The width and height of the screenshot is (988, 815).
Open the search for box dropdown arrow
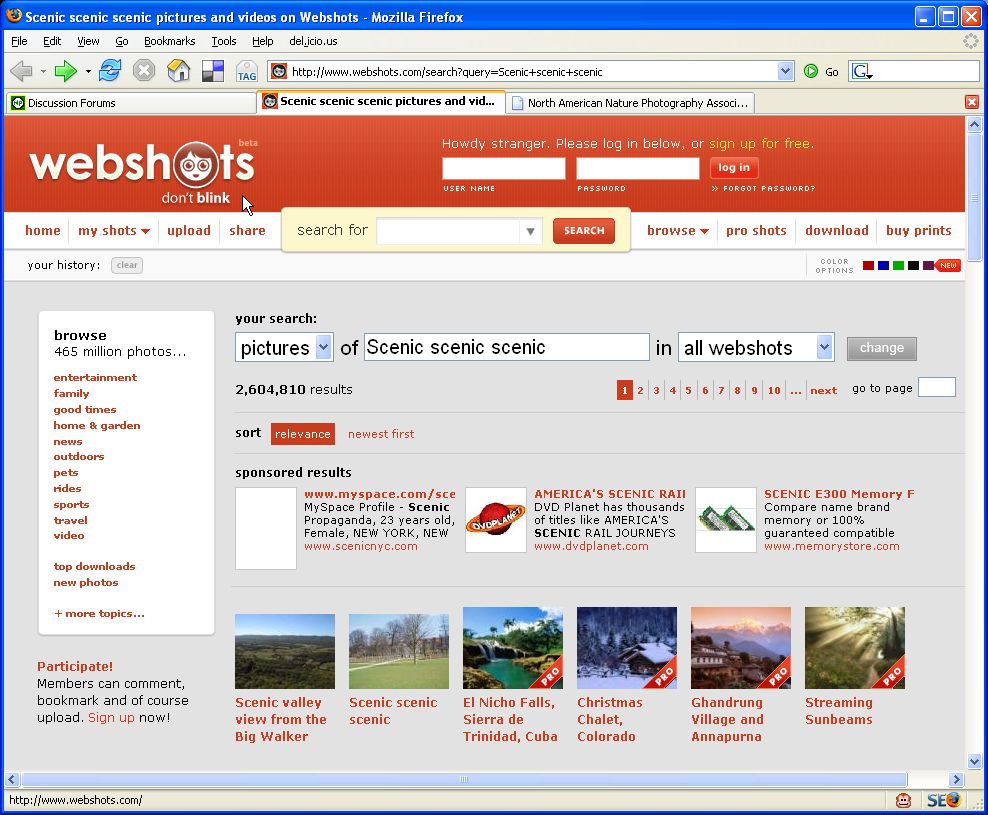tap(531, 231)
